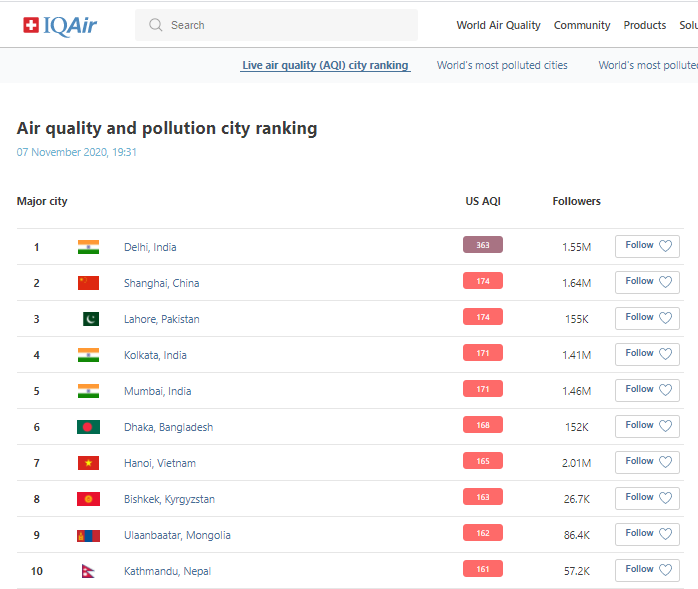Toggle Follow for Dhaka, Bangladesh
The height and width of the screenshot is (589, 698).
(647, 426)
